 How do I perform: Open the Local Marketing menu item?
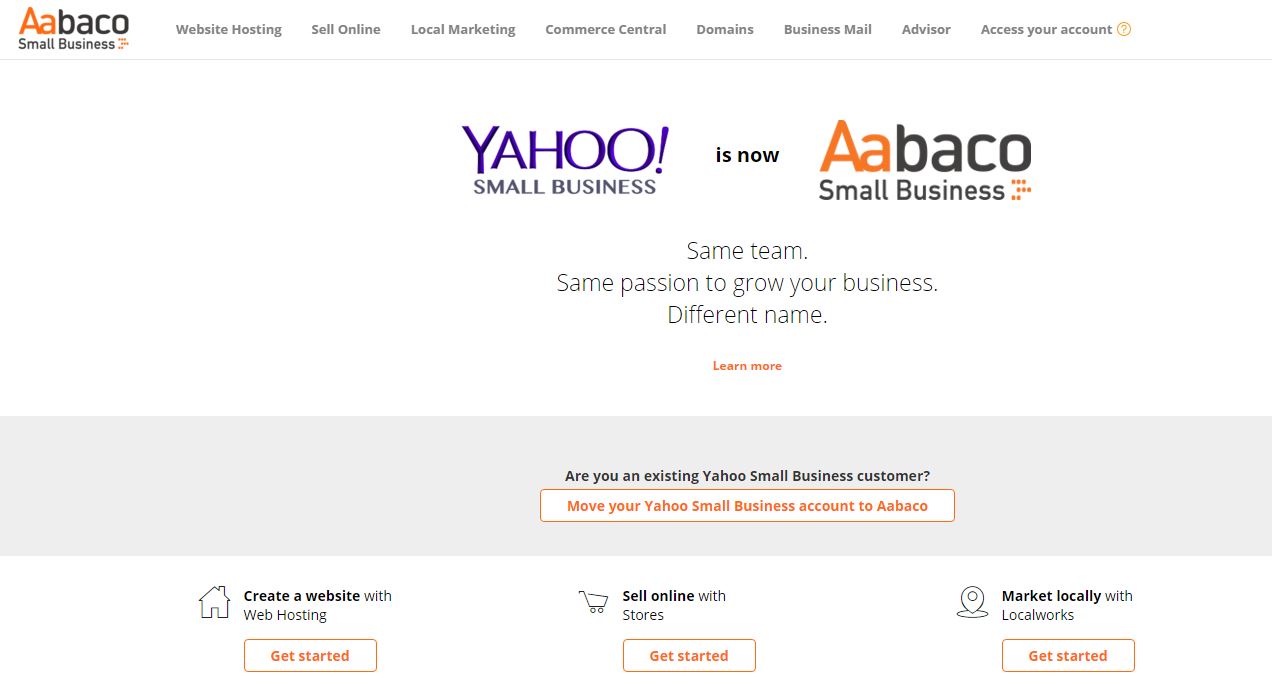463,29
